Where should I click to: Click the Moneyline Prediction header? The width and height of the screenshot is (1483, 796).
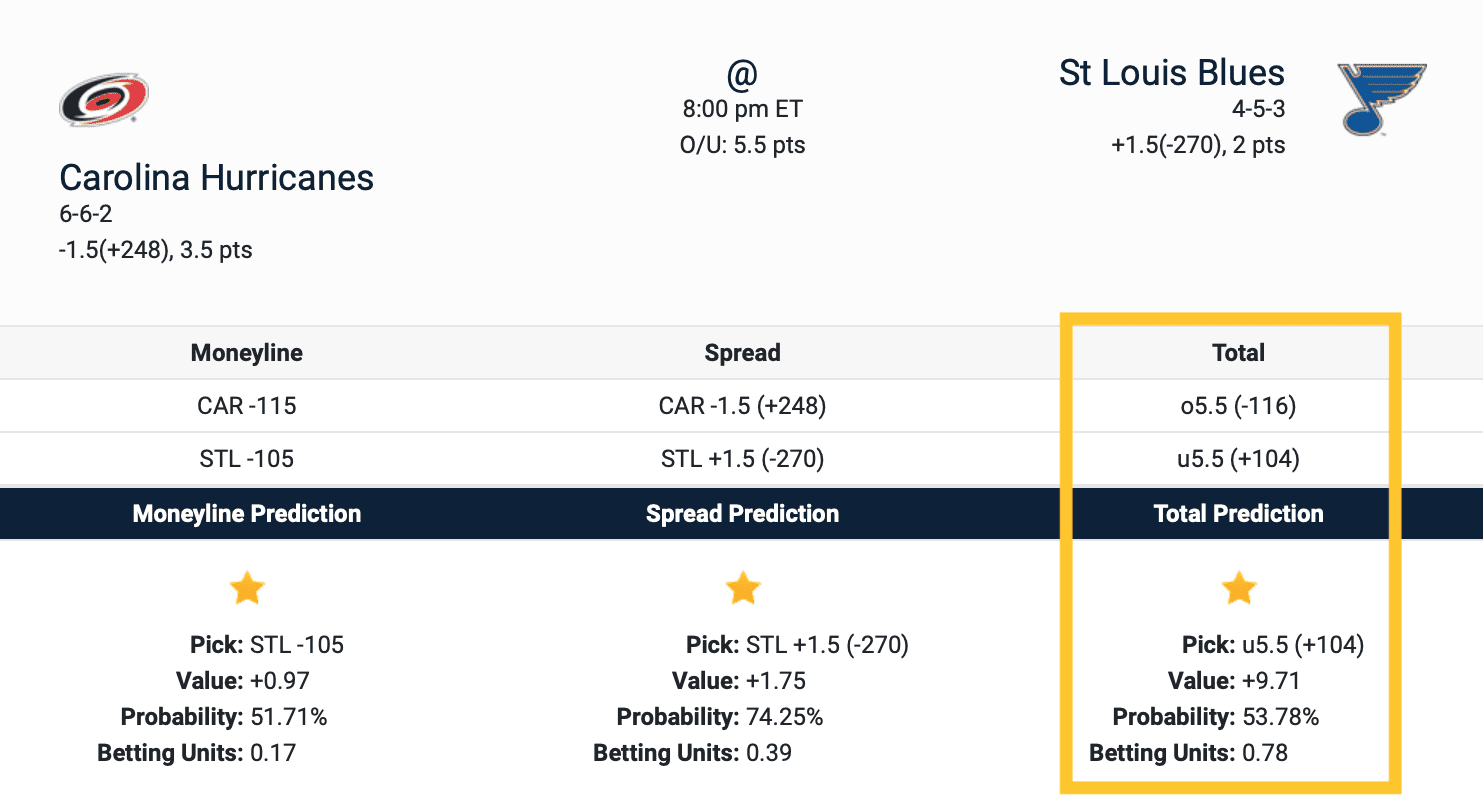pyautogui.click(x=247, y=514)
